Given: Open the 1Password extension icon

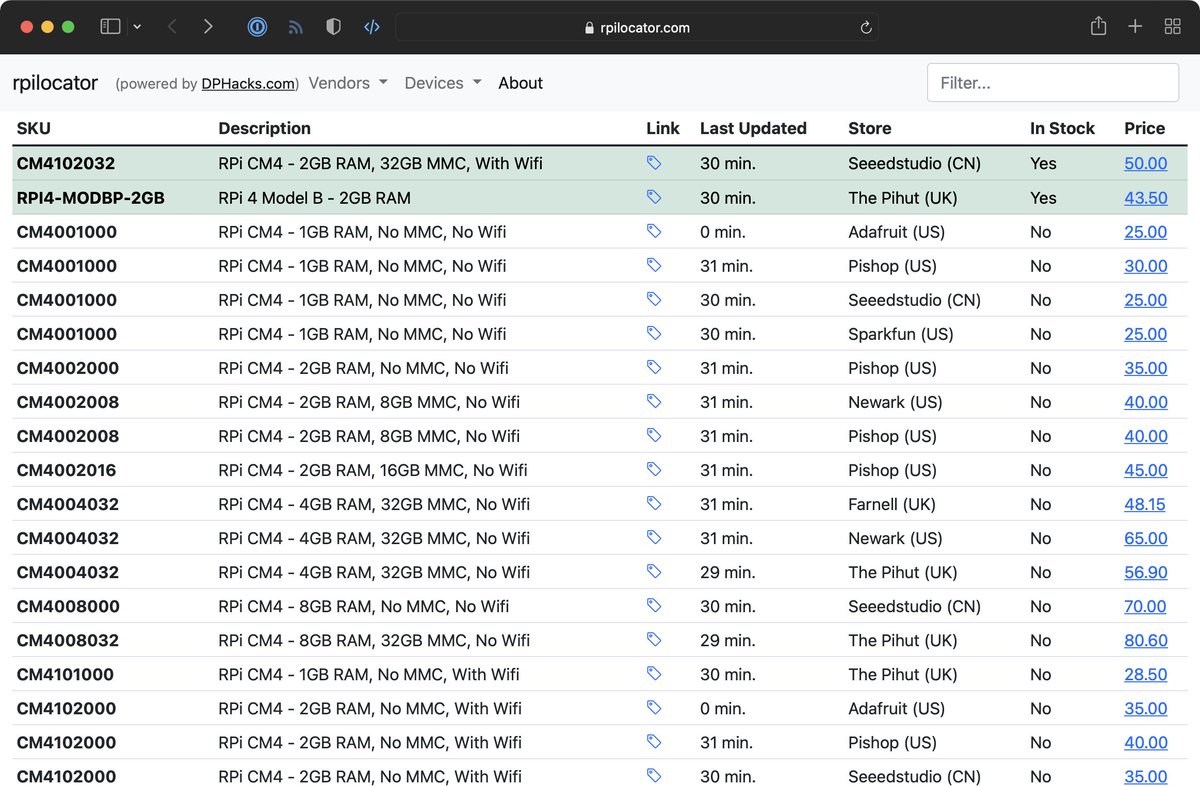Looking at the screenshot, I should pyautogui.click(x=258, y=27).
